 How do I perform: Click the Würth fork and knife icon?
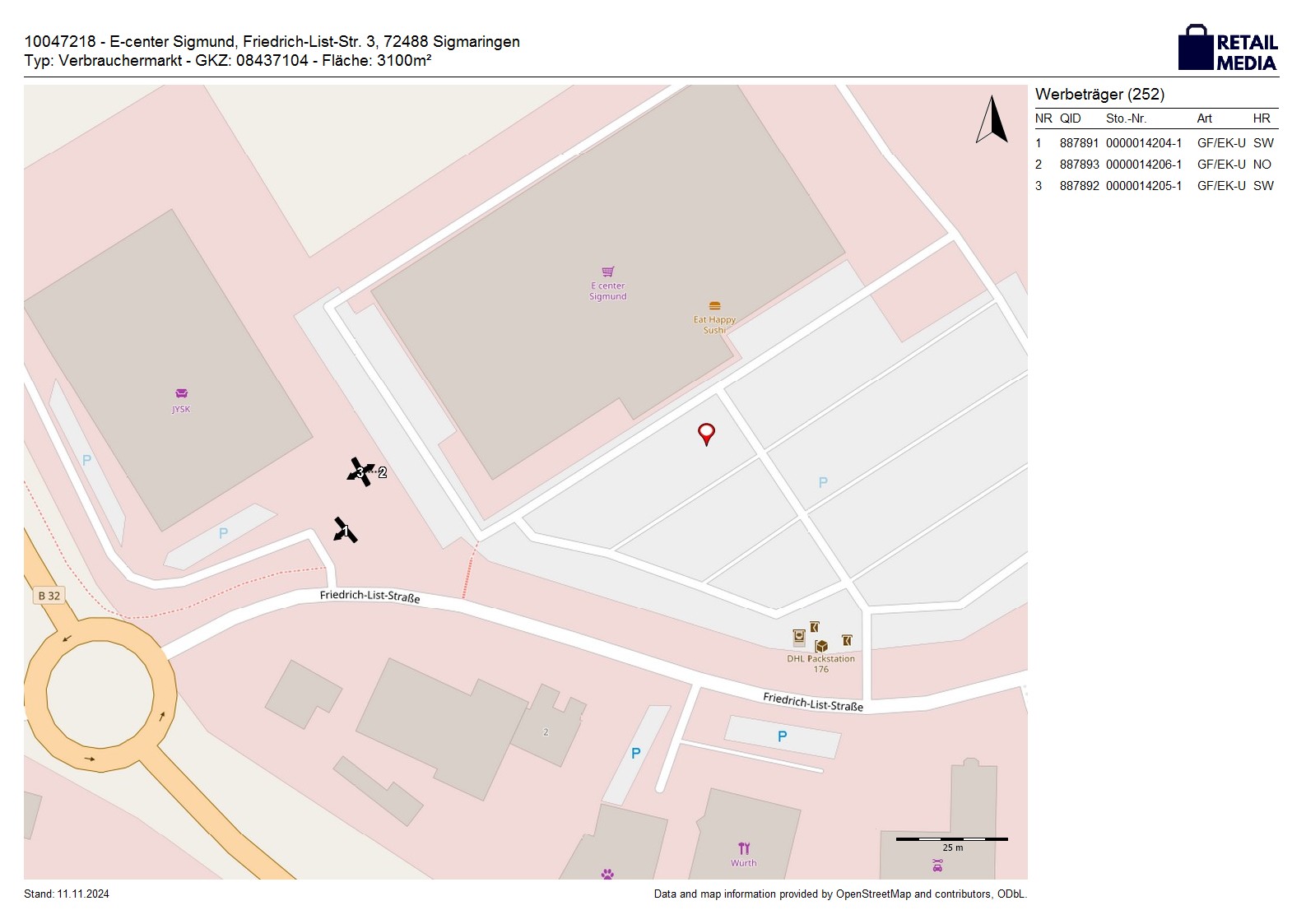tap(744, 848)
